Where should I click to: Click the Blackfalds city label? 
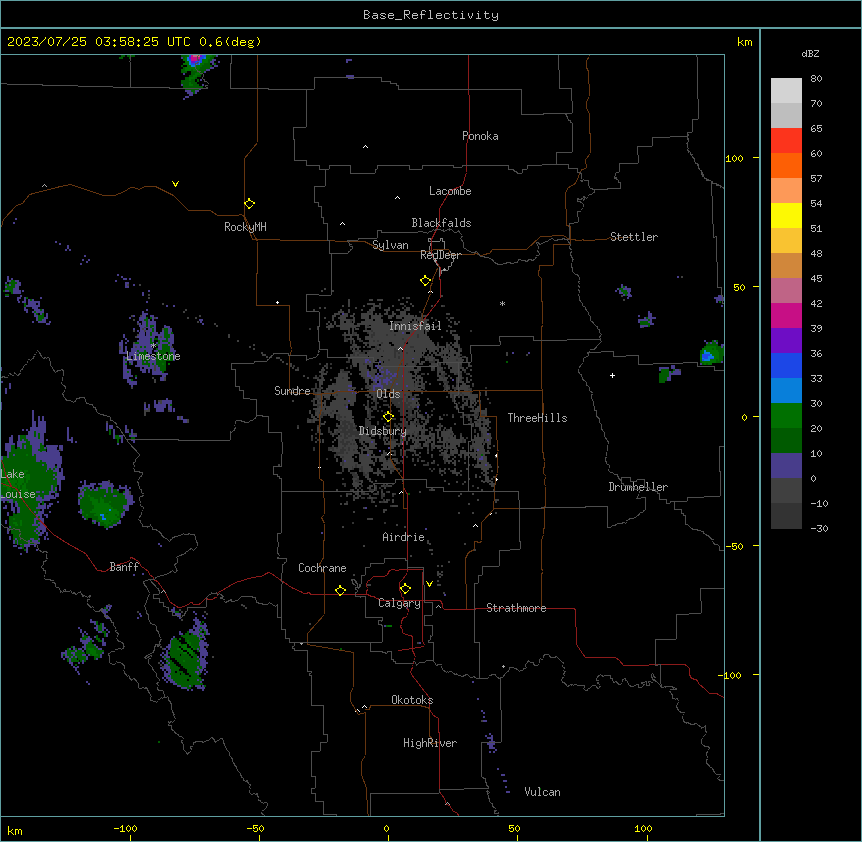(x=441, y=223)
